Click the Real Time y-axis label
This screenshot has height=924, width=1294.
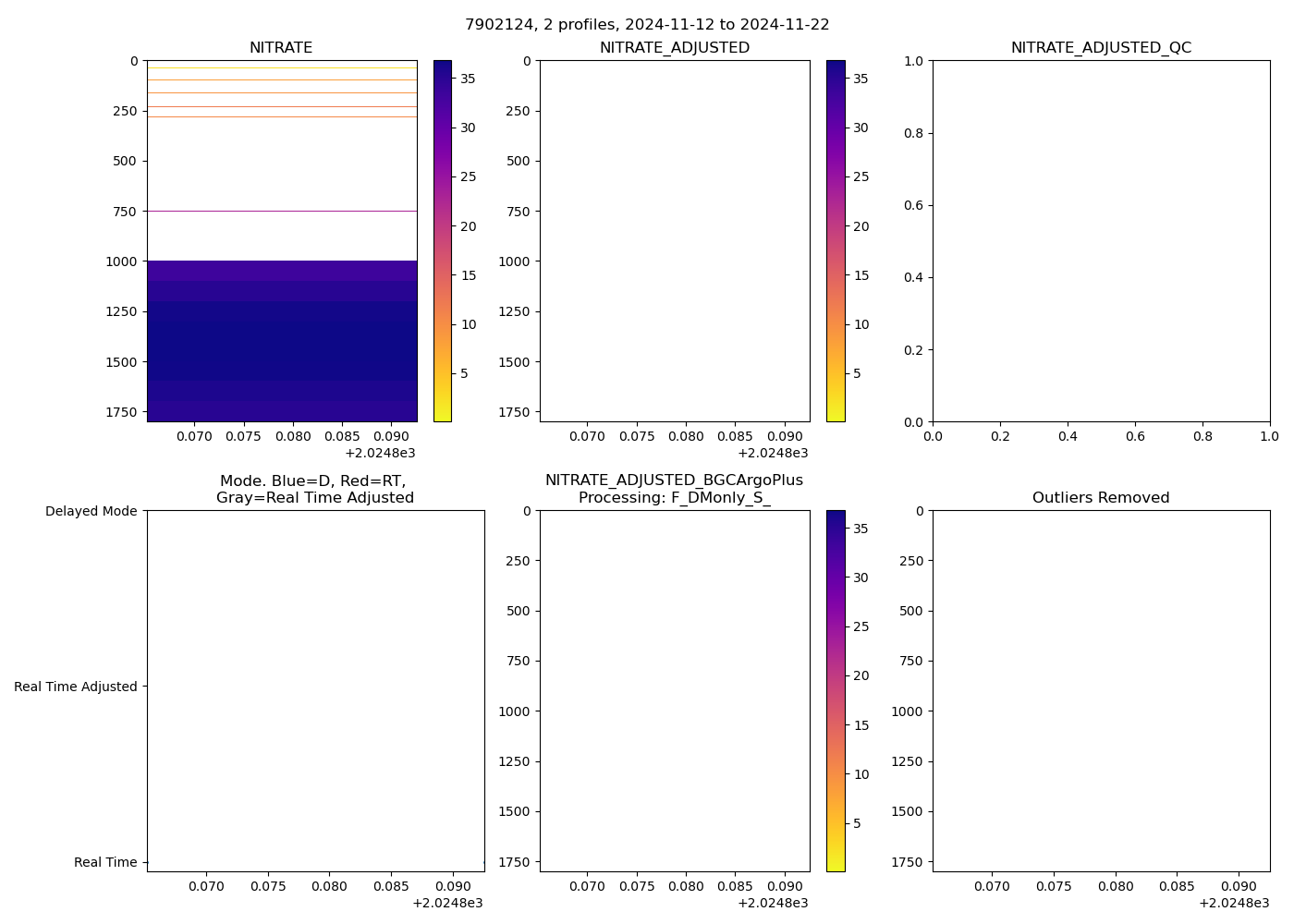tap(105, 862)
